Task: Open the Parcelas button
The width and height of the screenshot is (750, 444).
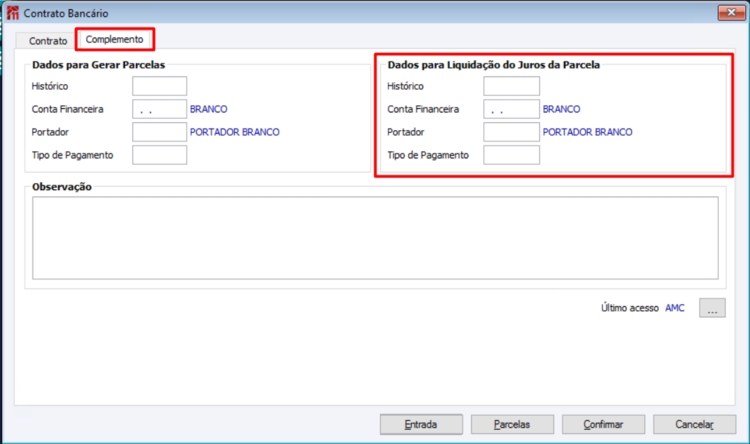Action: coord(512,424)
